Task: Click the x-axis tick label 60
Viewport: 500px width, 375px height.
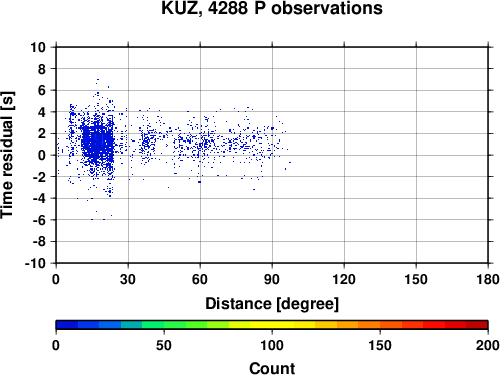Action: point(200,279)
